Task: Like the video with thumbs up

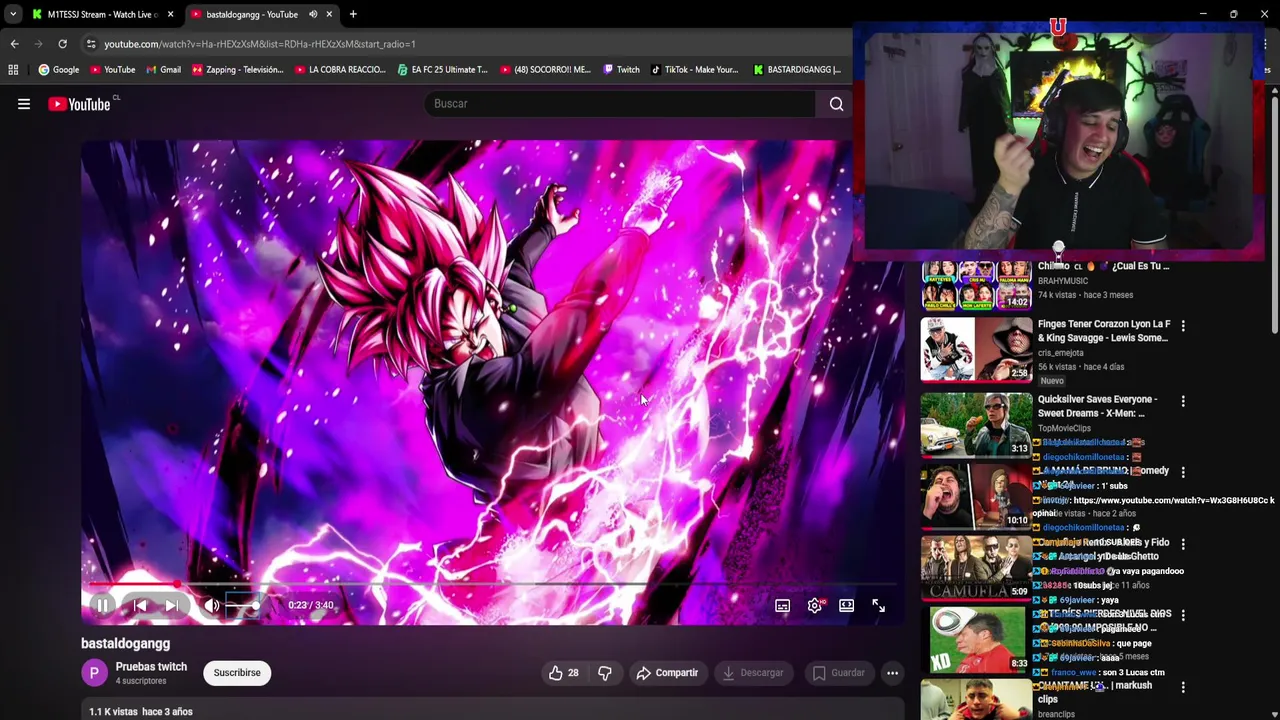Action: pos(563,673)
